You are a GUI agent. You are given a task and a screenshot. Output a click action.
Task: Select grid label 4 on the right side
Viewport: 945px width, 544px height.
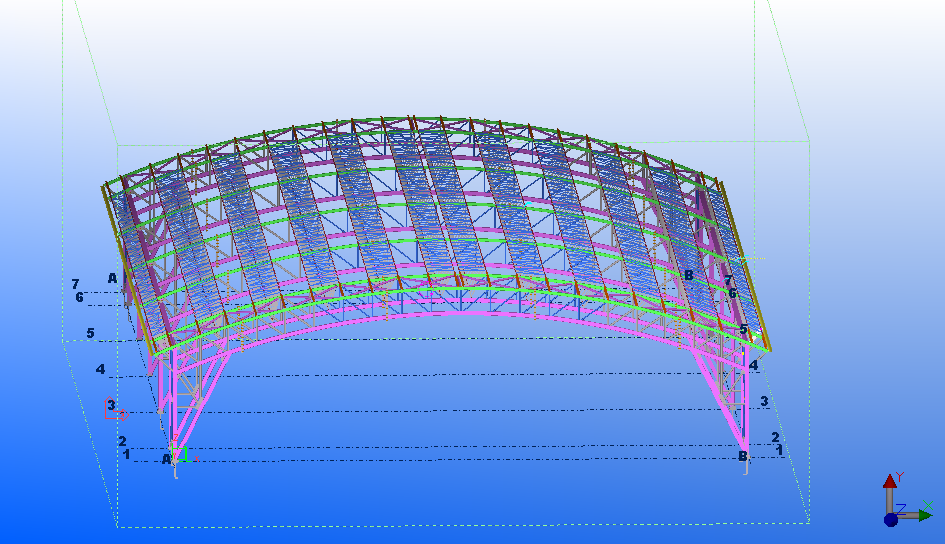pyautogui.click(x=753, y=366)
